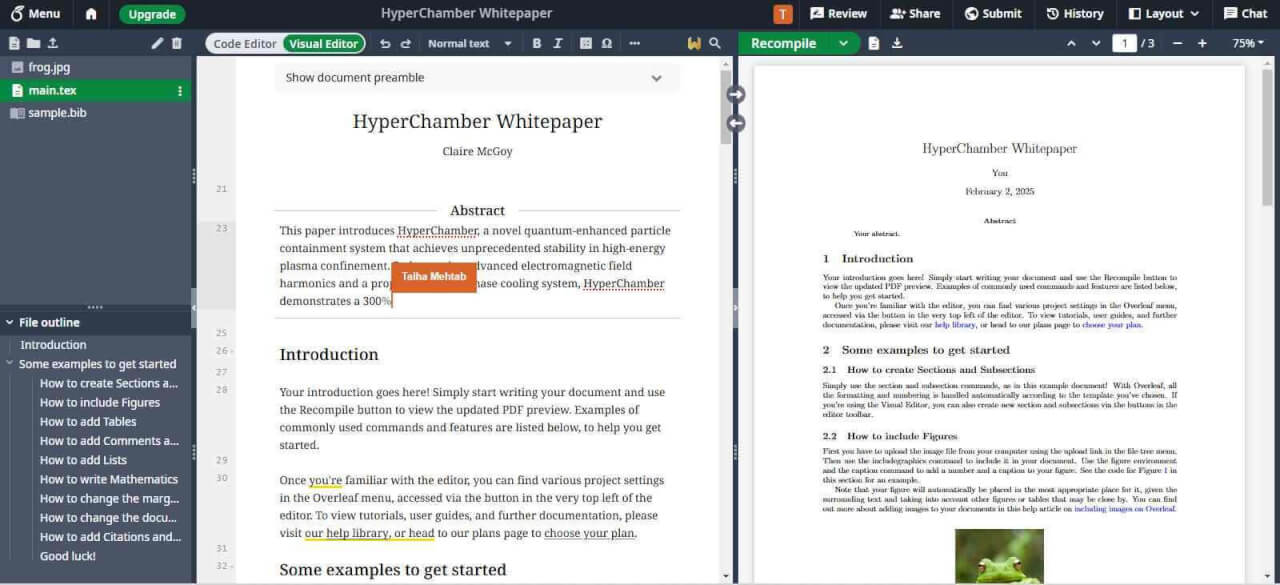Click the Upgrade button
Viewport: 1280px width, 585px height.
click(x=151, y=14)
